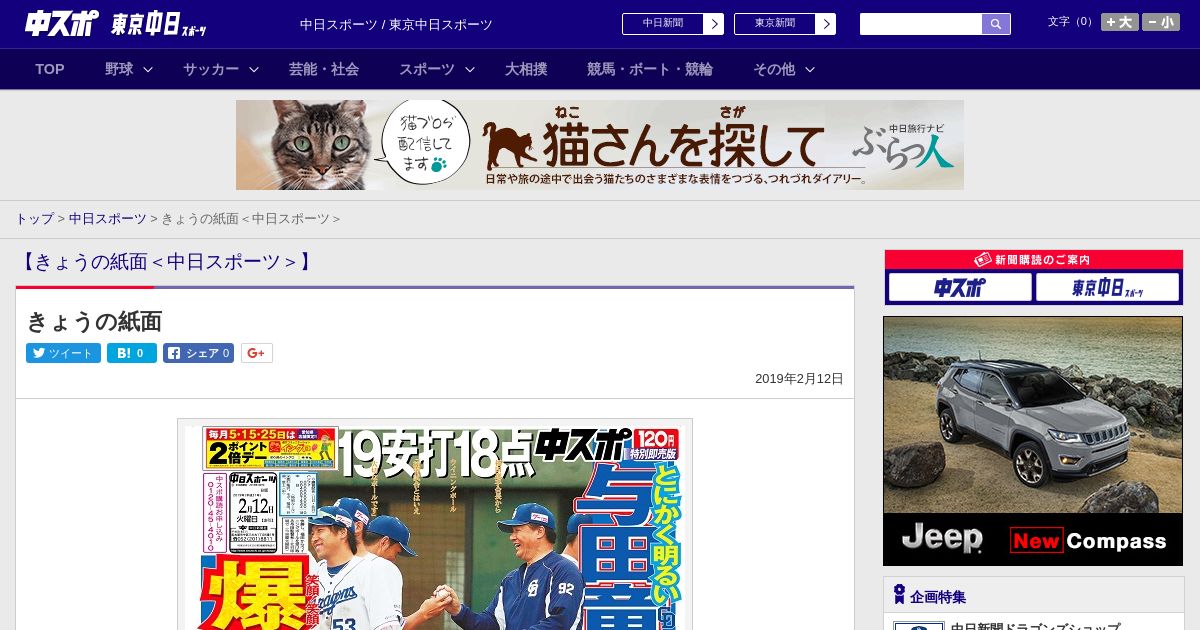Open the その他 navigation menu
This screenshot has width=1200, height=630.
[x=774, y=69]
